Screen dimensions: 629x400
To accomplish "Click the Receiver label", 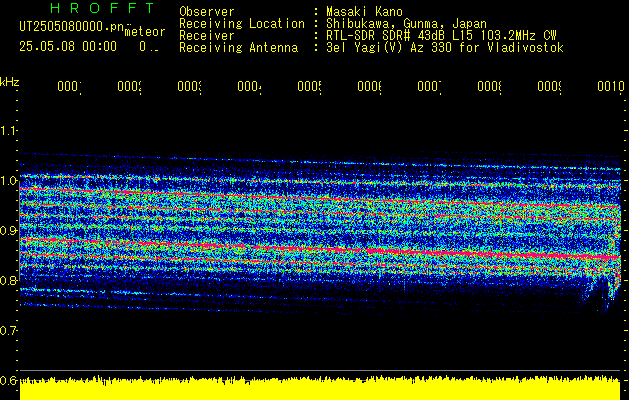I will pos(207,36).
